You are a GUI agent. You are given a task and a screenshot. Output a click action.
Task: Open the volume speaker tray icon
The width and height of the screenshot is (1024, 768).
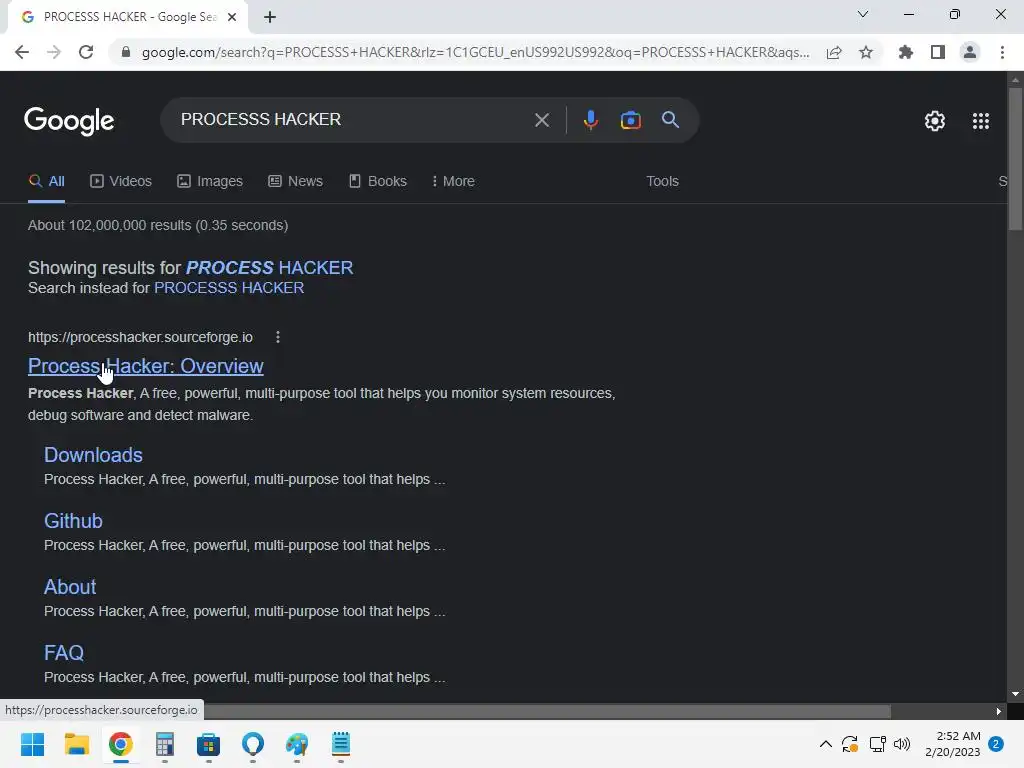[x=902, y=744]
